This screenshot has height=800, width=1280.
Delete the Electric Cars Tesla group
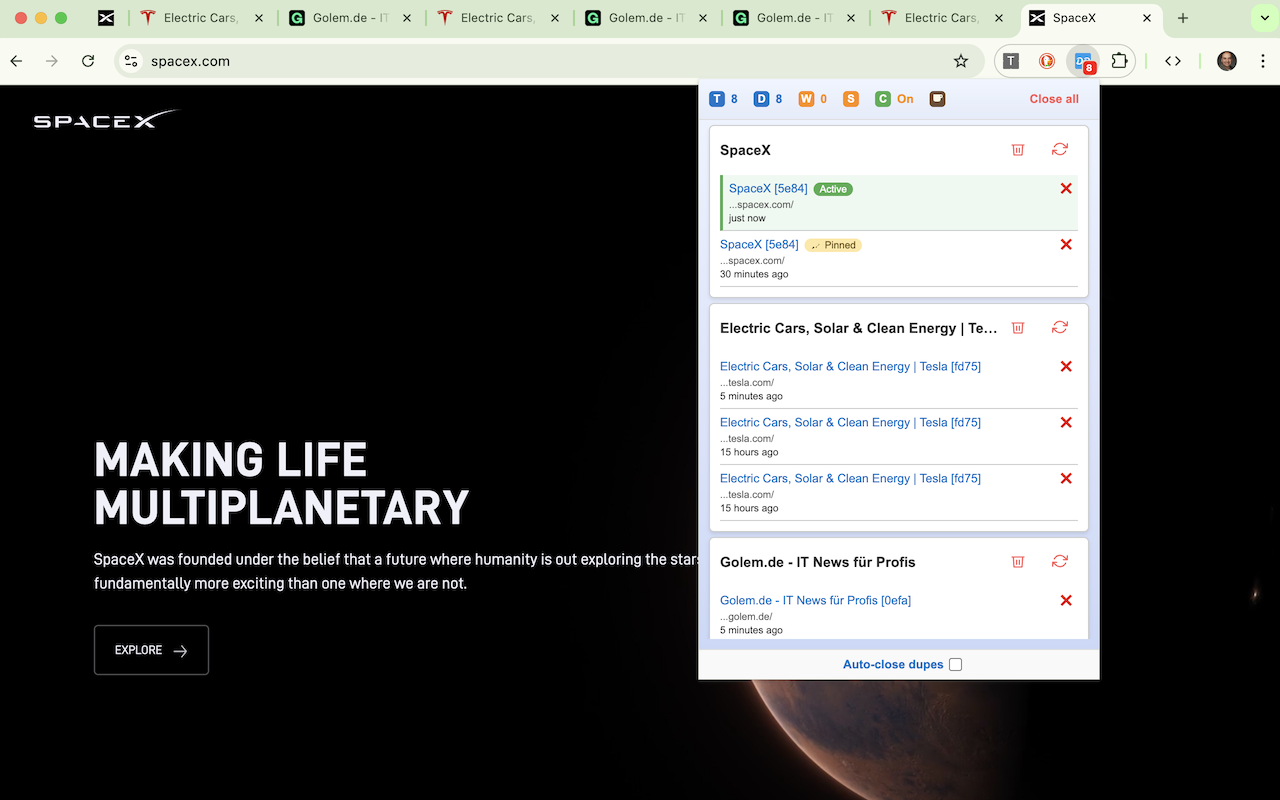tap(1018, 328)
